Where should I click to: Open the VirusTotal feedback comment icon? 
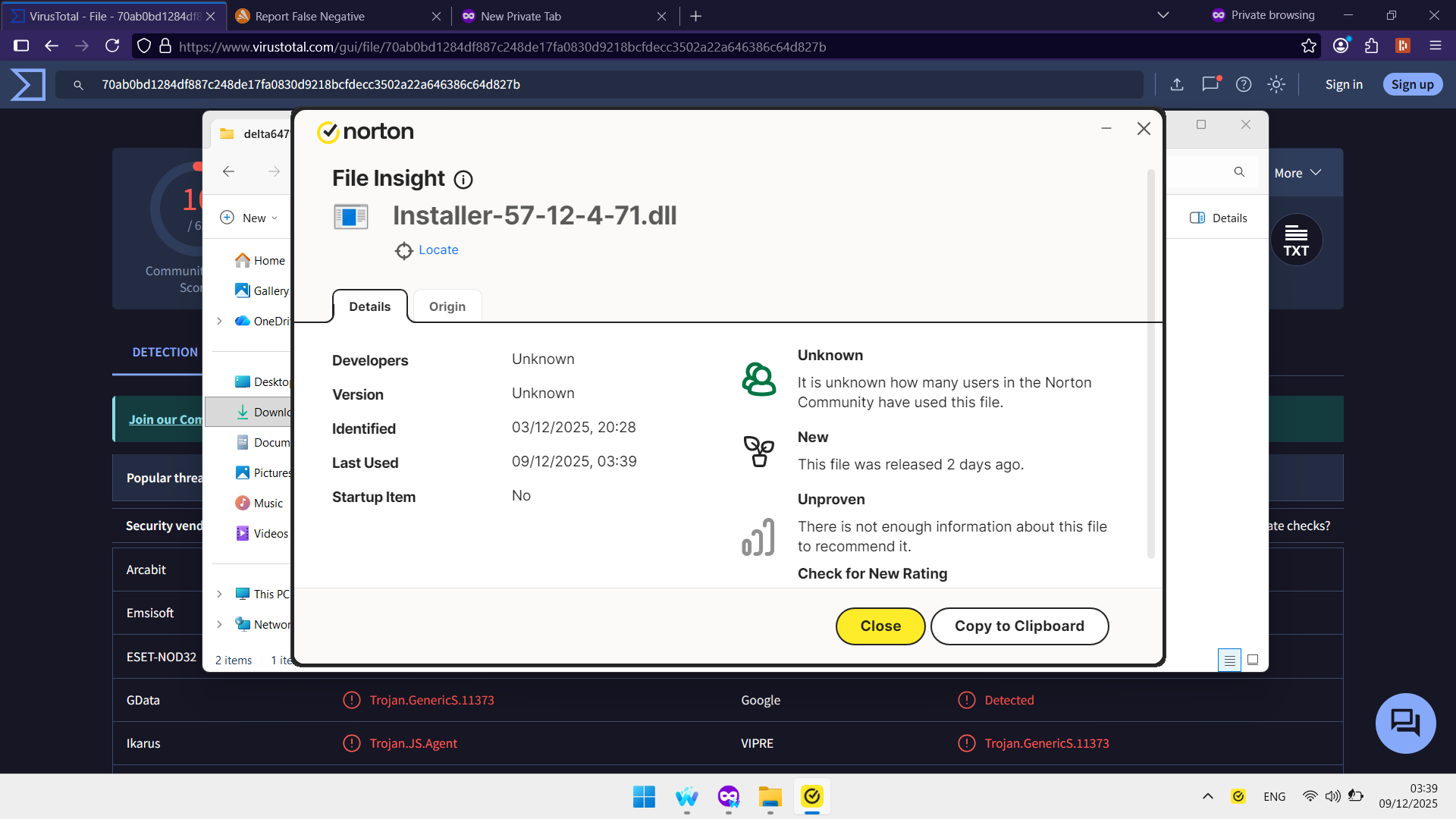pyautogui.click(x=1210, y=85)
